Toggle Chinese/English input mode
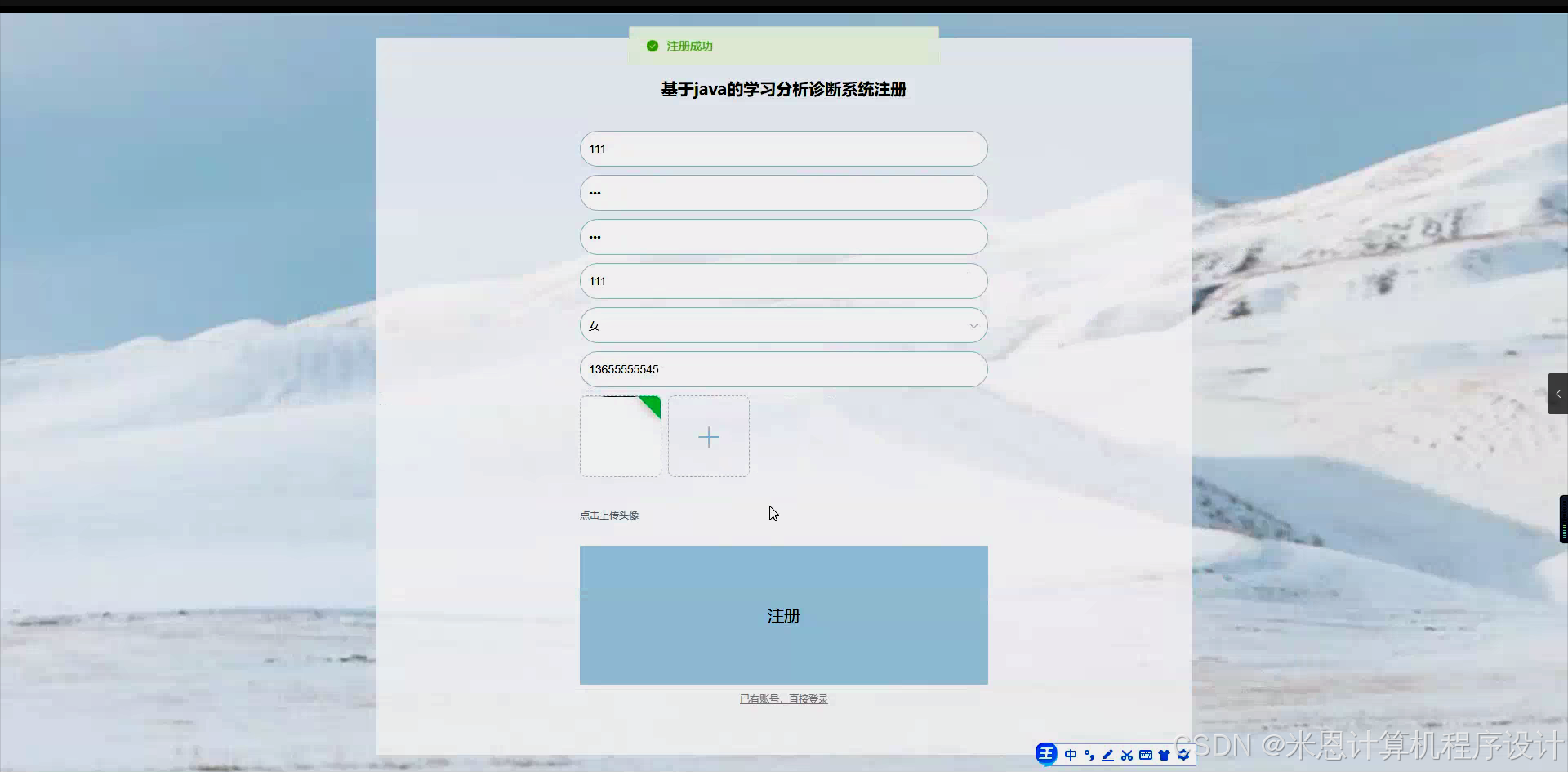This screenshot has height=772, width=1568. 1071,754
